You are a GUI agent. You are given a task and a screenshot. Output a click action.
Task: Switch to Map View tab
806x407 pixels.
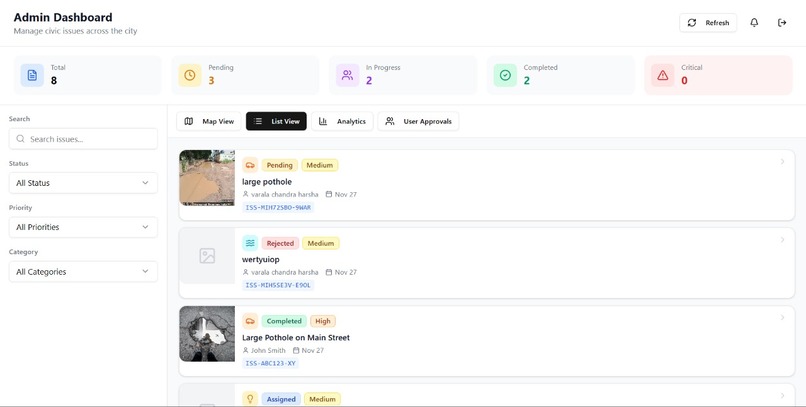[x=209, y=121]
